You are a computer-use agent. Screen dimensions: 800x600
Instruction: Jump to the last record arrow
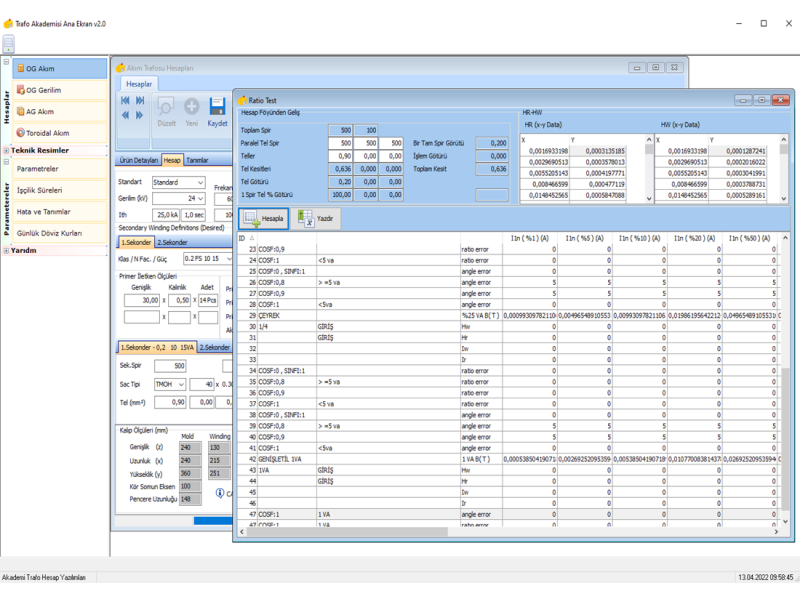138,100
